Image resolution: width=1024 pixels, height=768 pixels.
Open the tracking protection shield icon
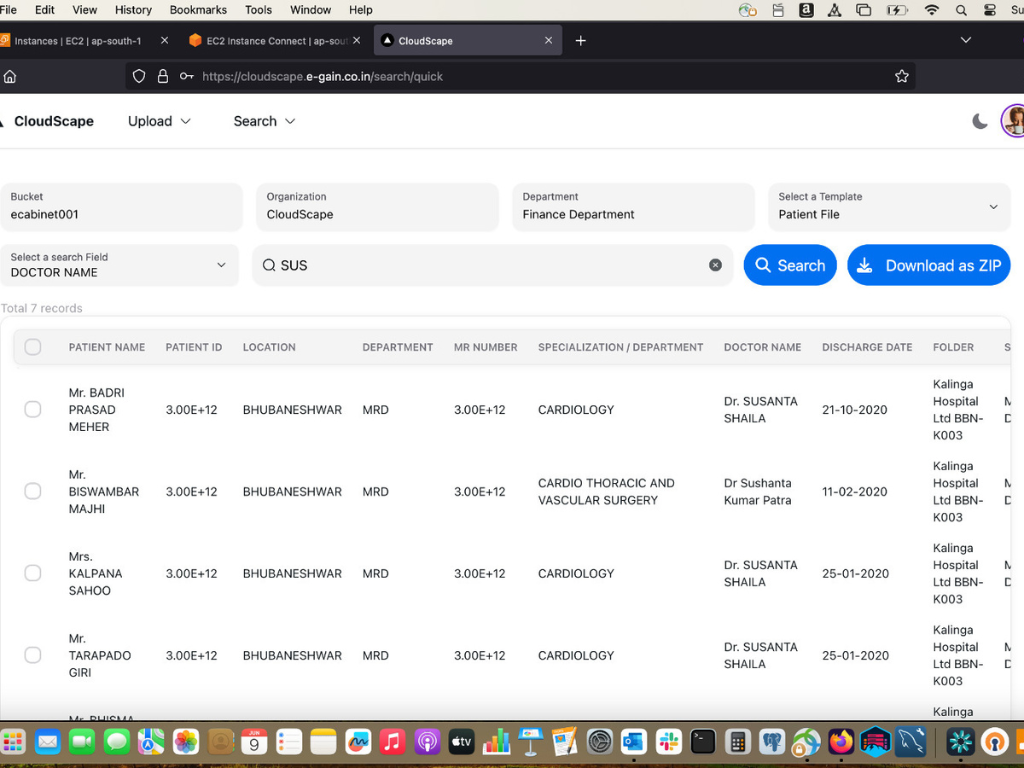(139, 76)
